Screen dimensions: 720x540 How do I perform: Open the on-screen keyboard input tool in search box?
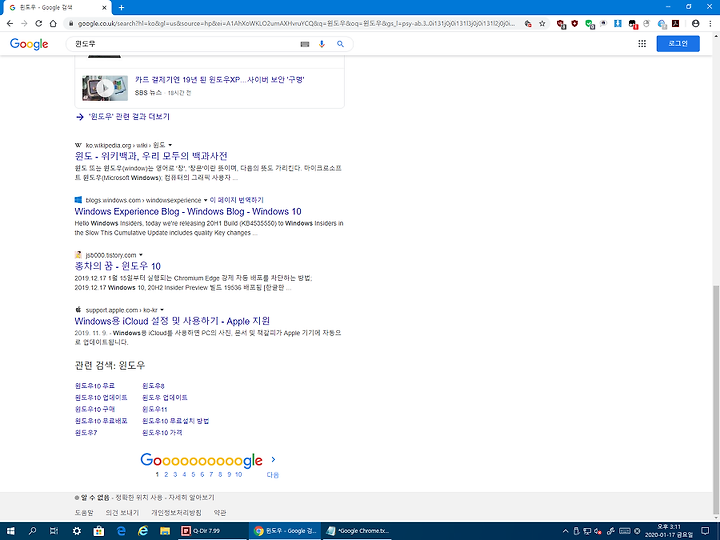pos(304,44)
